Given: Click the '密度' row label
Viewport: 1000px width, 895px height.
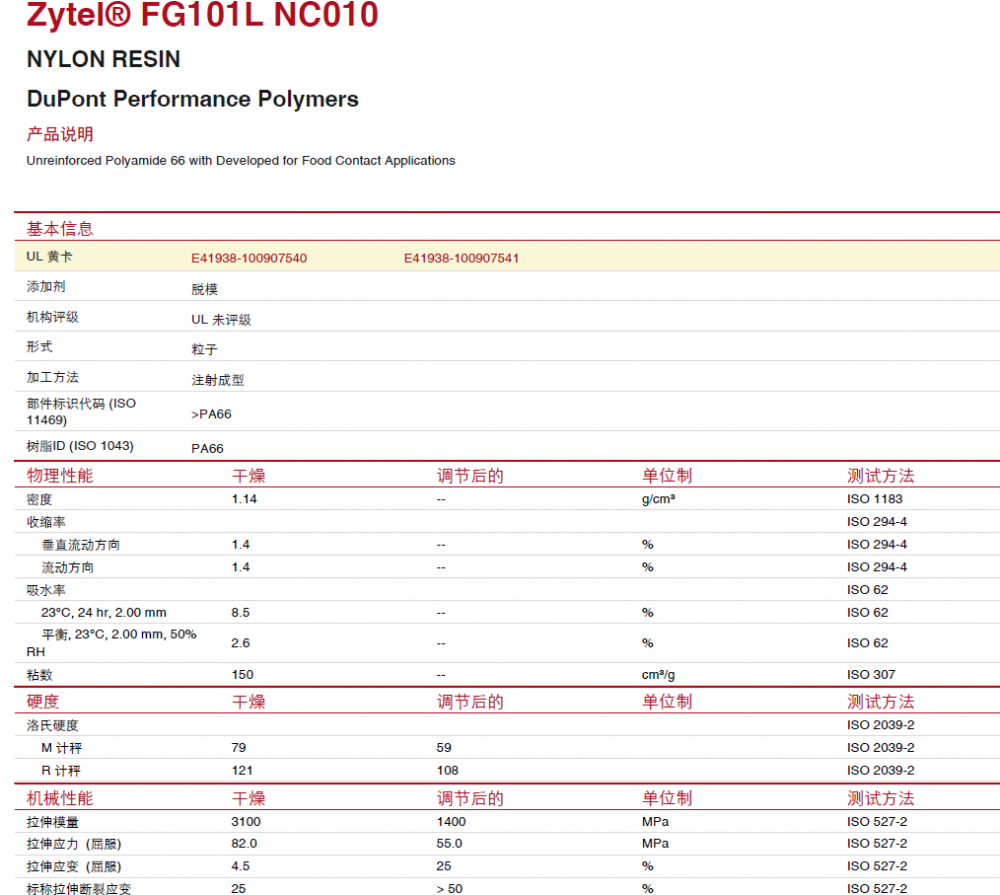Looking at the screenshot, I should click(x=39, y=499).
